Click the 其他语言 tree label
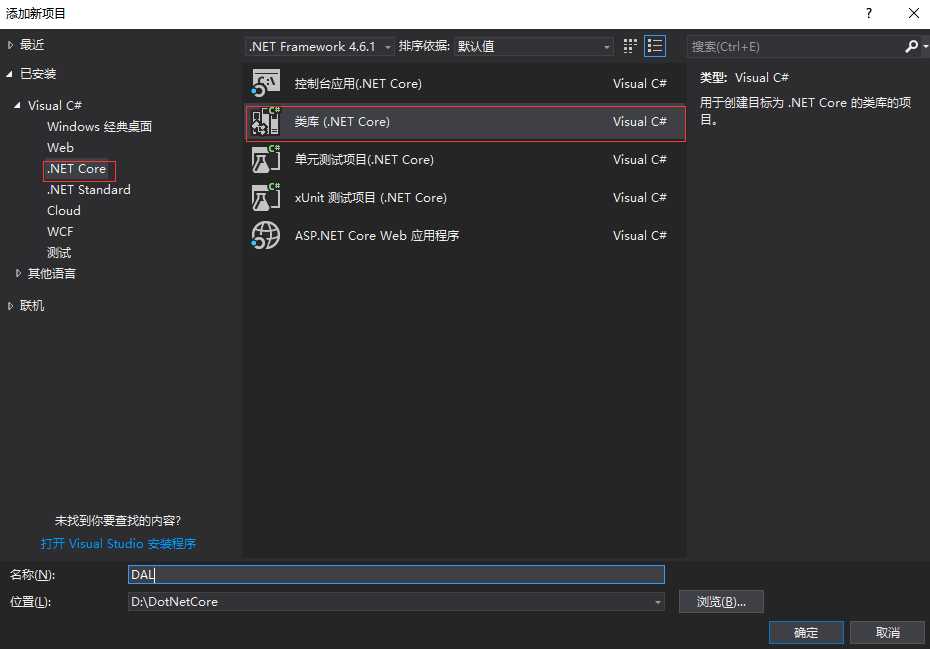The height and width of the screenshot is (649, 930). point(52,273)
